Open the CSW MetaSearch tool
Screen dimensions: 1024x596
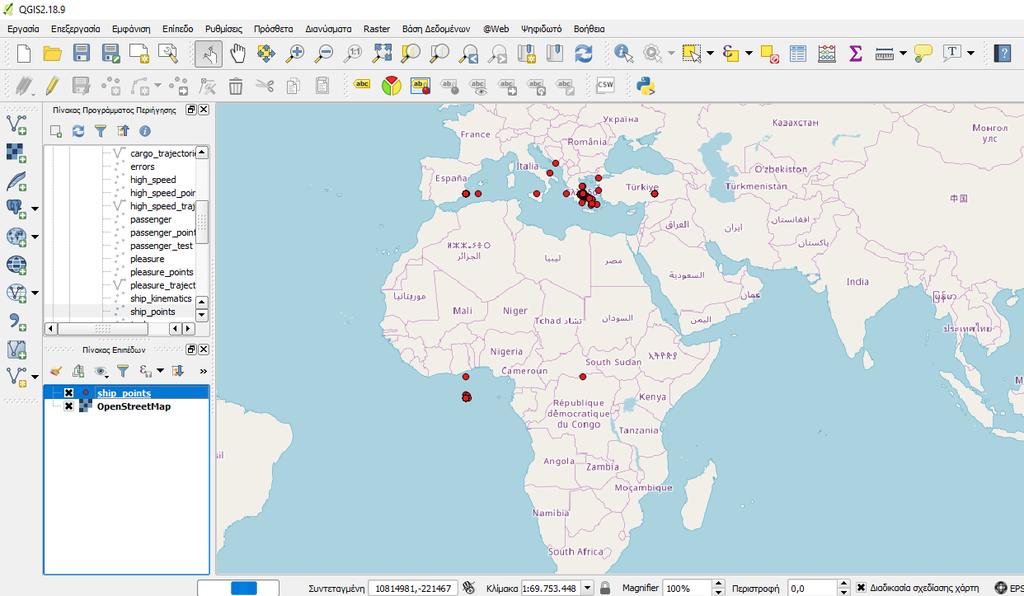tap(605, 85)
